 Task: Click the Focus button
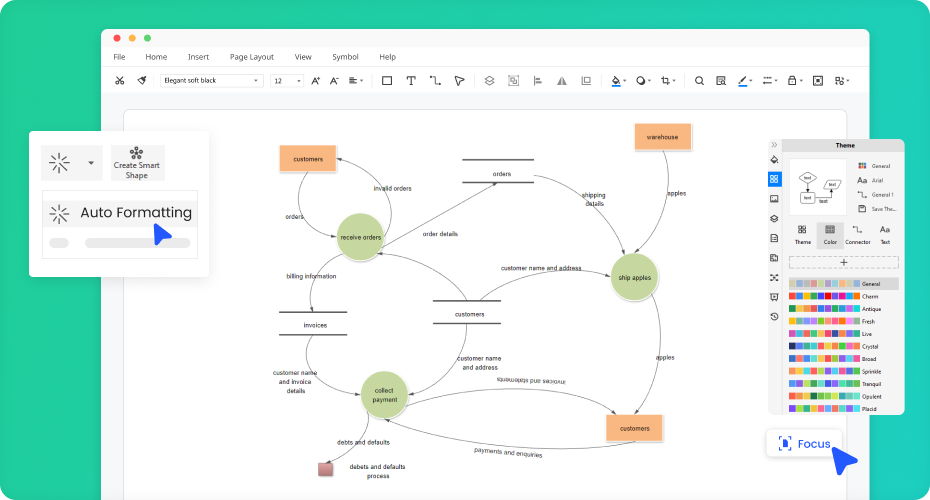click(805, 443)
